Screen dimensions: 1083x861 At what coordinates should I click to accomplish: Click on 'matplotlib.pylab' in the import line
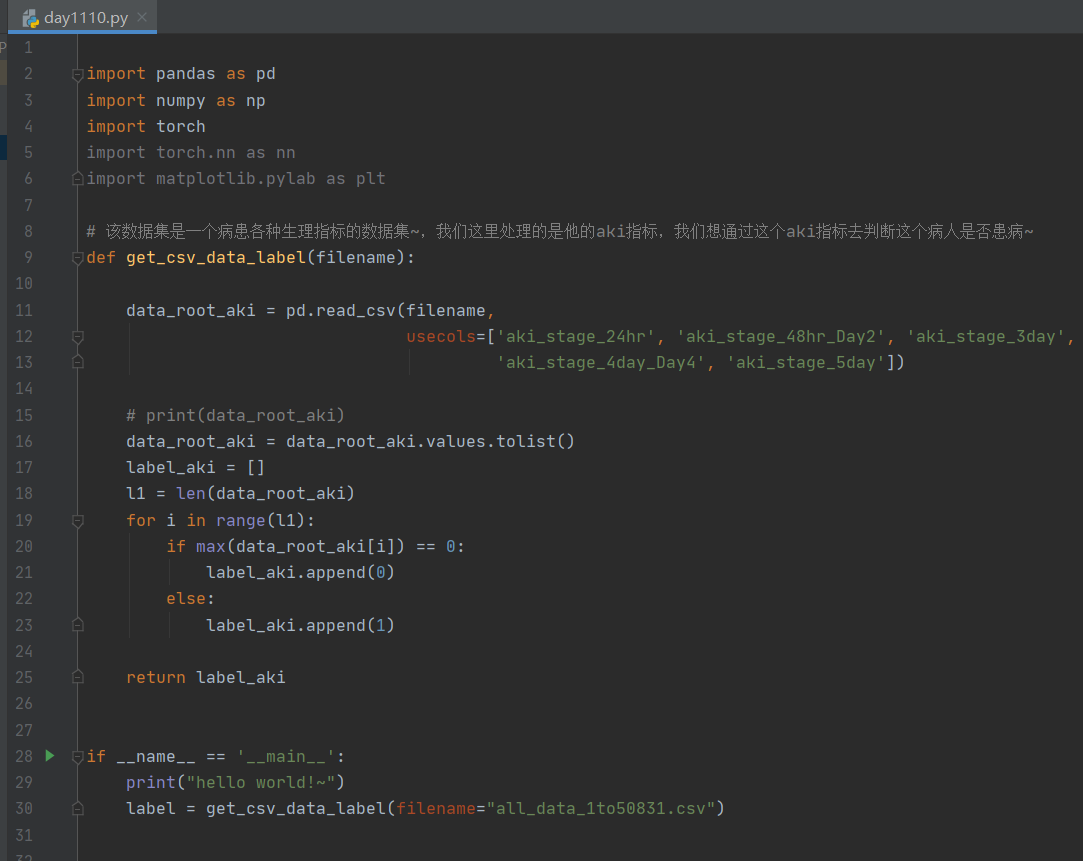point(236,179)
